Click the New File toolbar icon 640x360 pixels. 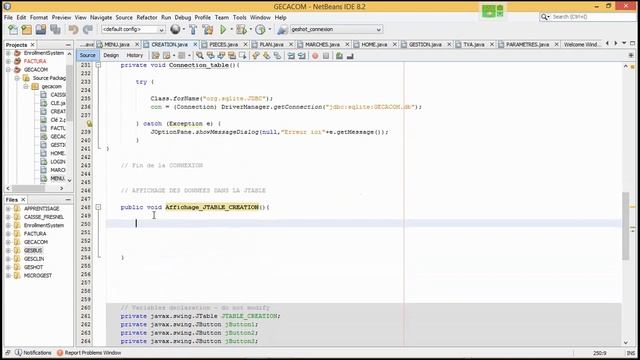pos(13,29)
